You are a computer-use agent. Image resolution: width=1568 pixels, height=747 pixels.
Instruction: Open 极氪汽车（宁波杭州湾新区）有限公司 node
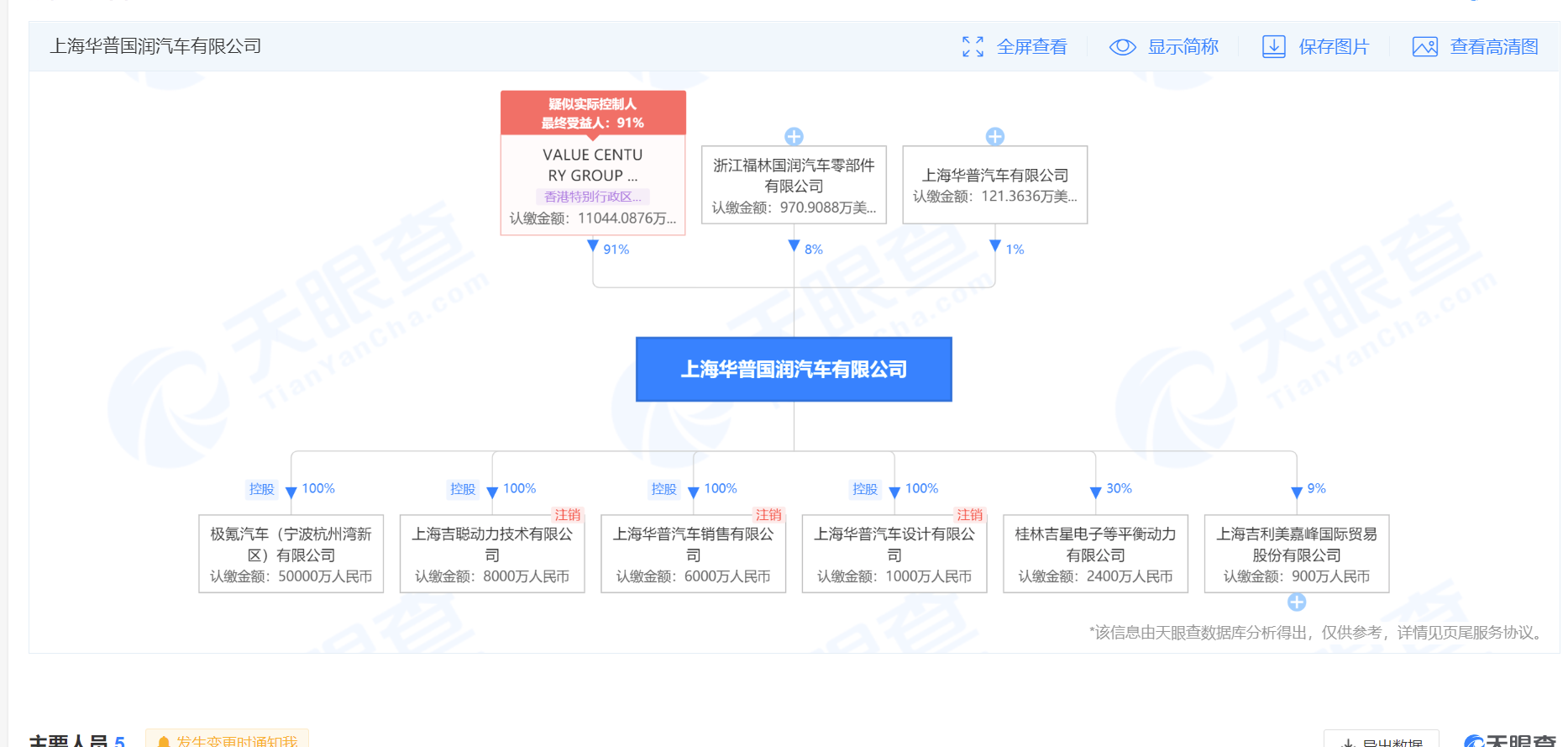(x=291, y=554)
